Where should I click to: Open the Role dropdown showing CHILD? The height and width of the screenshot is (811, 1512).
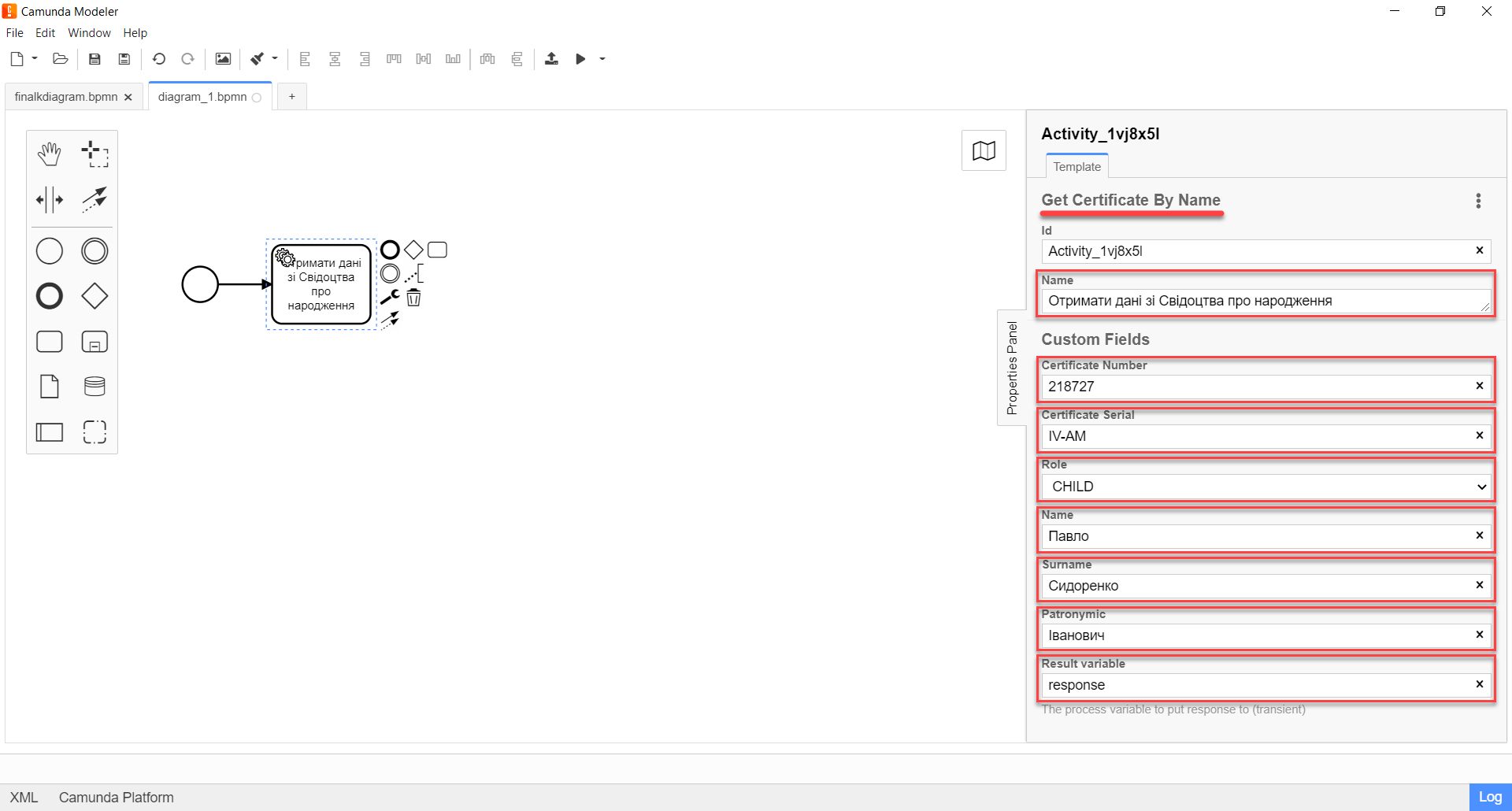tap(1266, 487)
